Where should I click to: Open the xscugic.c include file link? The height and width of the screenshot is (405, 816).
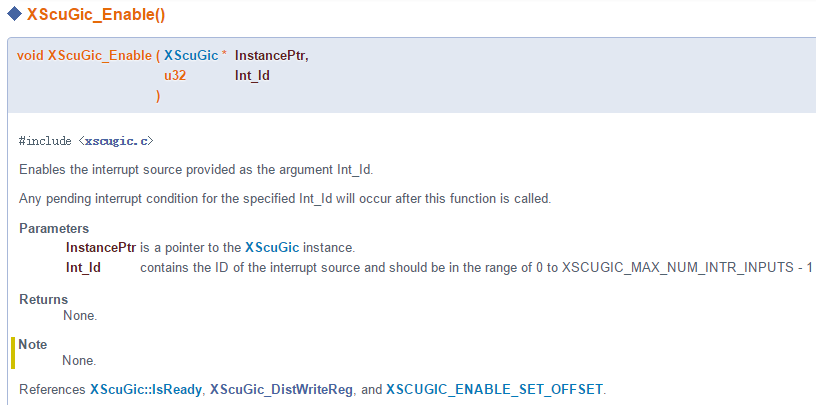tap(116, 141)
